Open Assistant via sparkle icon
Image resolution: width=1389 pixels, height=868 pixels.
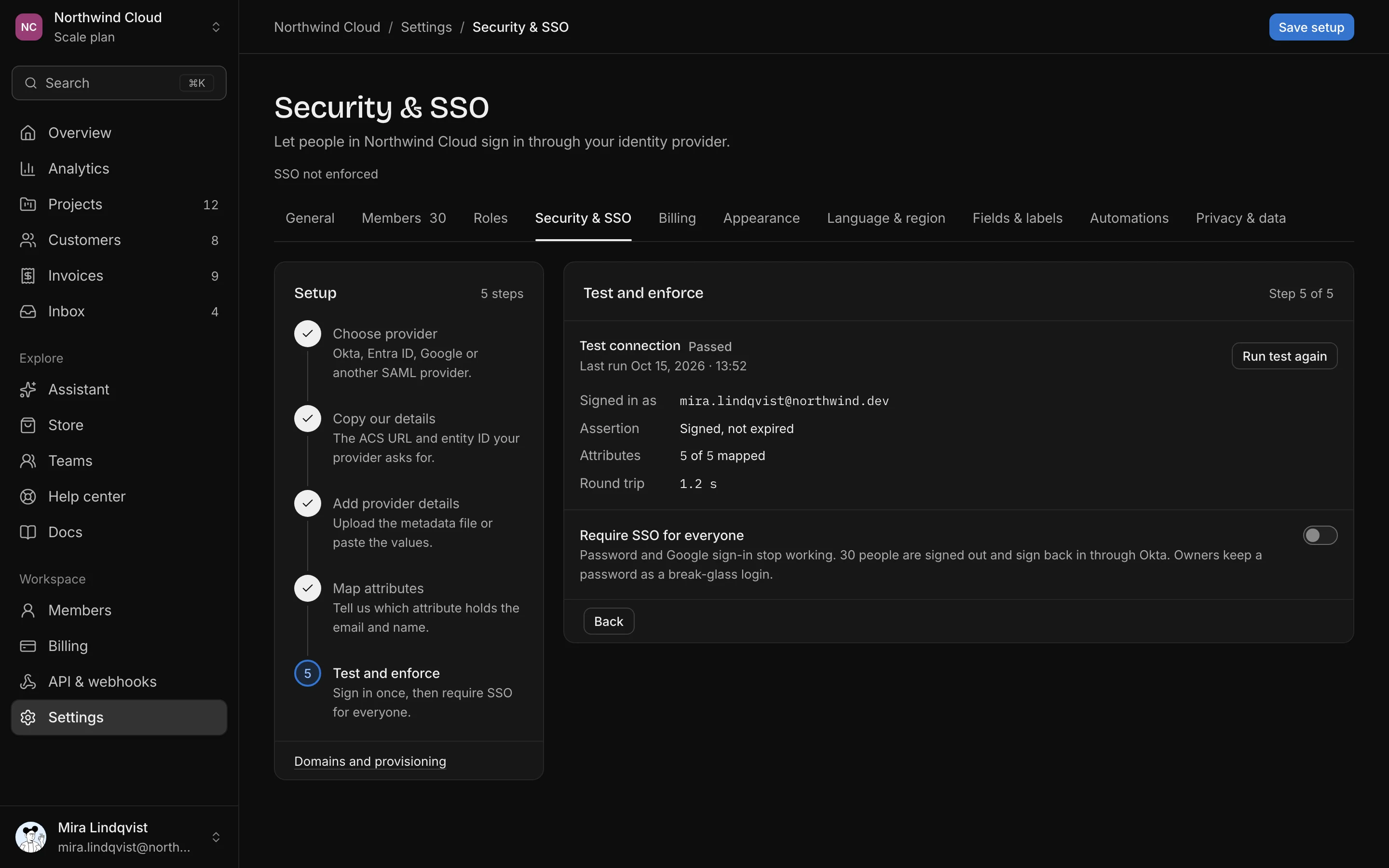point(27,389)
